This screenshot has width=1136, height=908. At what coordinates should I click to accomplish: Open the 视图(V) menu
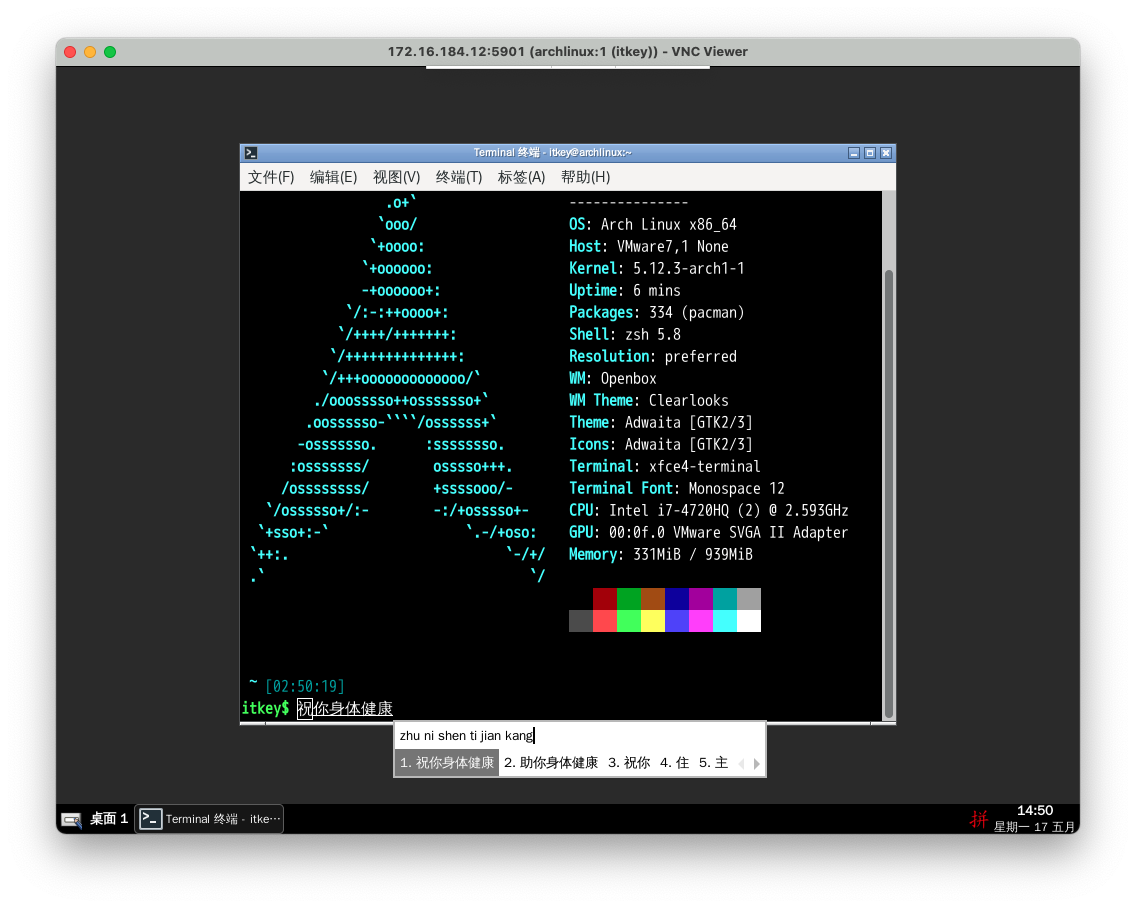click(396, 178)
